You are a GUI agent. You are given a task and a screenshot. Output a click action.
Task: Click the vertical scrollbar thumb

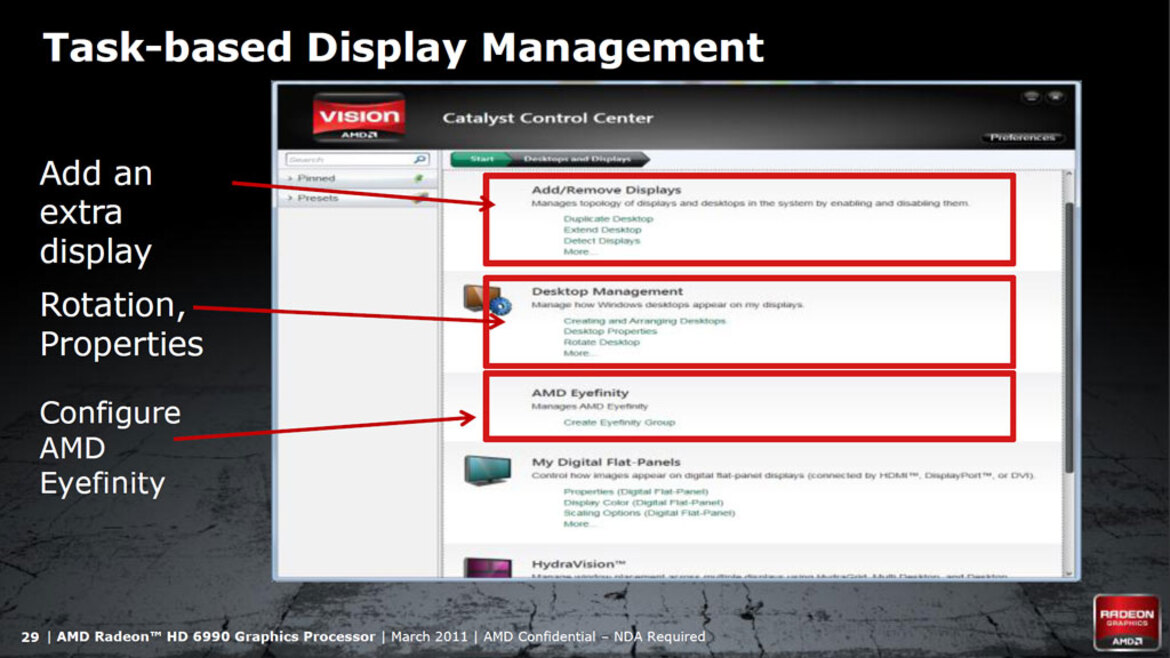tap(1069, 336)
